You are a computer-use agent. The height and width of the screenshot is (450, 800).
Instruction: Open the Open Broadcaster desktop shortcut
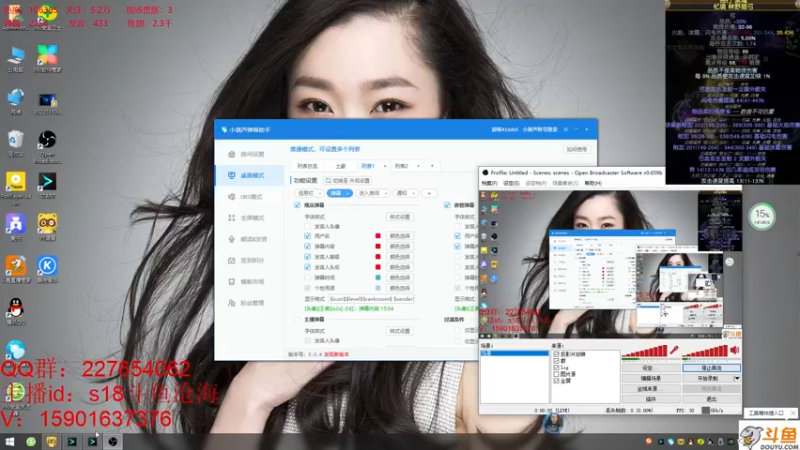[47, 147]
